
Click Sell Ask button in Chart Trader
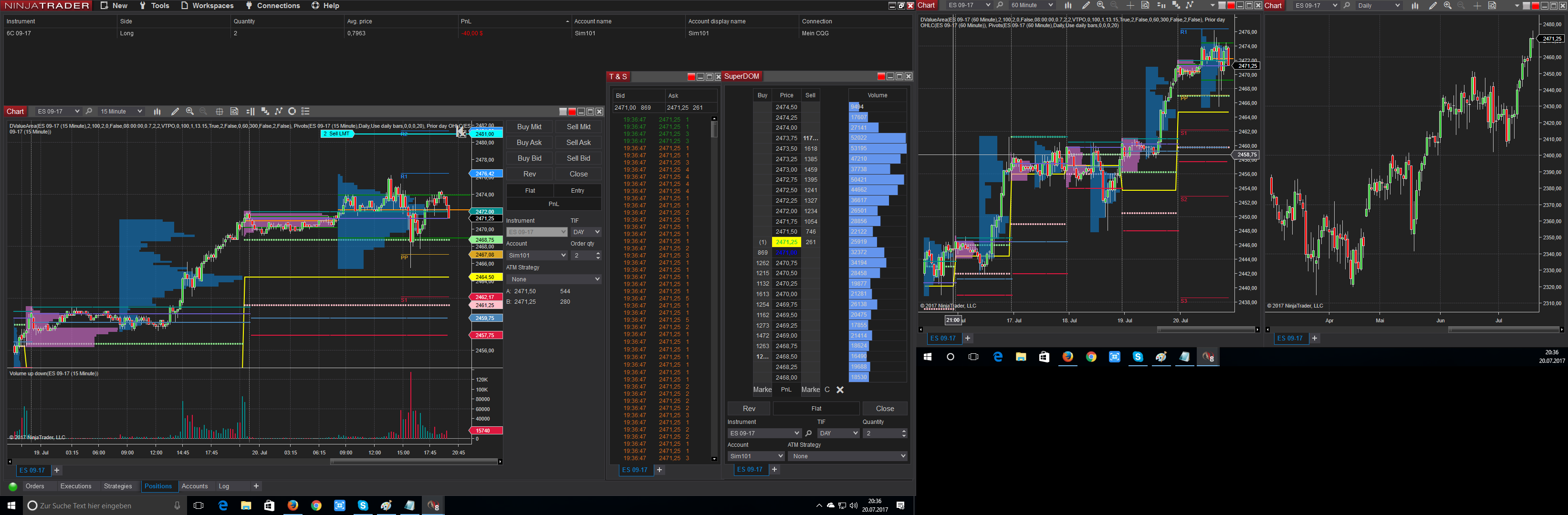pyautogui.click(x=578, y=142)
